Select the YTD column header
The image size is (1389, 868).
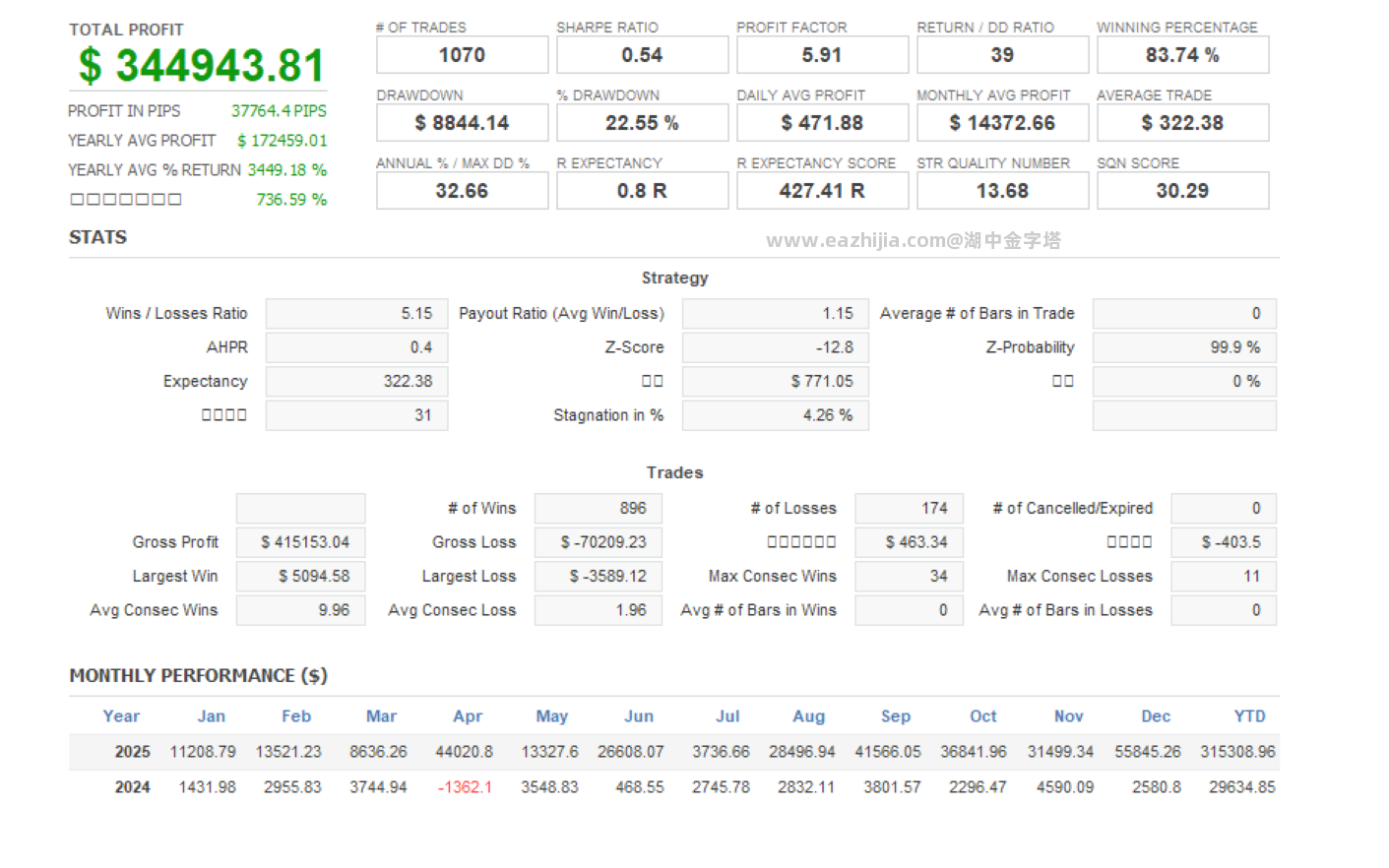click(1249, 716)
